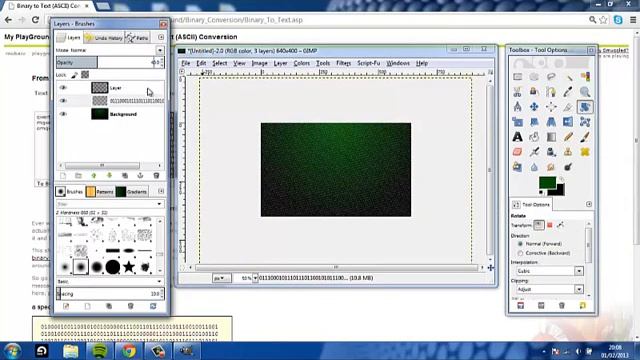Viewport: 640px width, 360px height.
Task: Click the black background color swatch
Action: (x=558, y=190)
